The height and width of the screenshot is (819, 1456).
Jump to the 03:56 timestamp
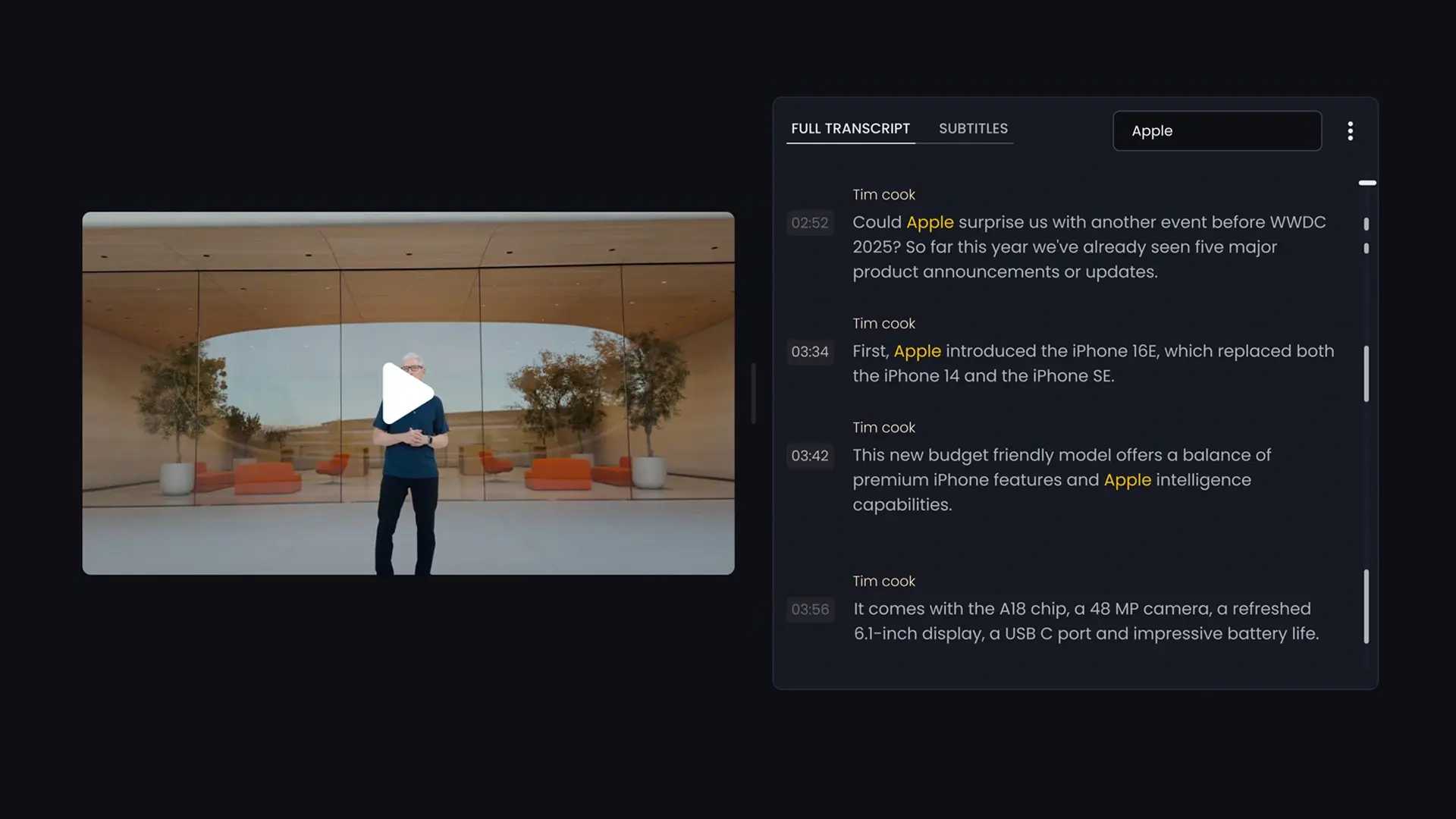pos(810,609)
